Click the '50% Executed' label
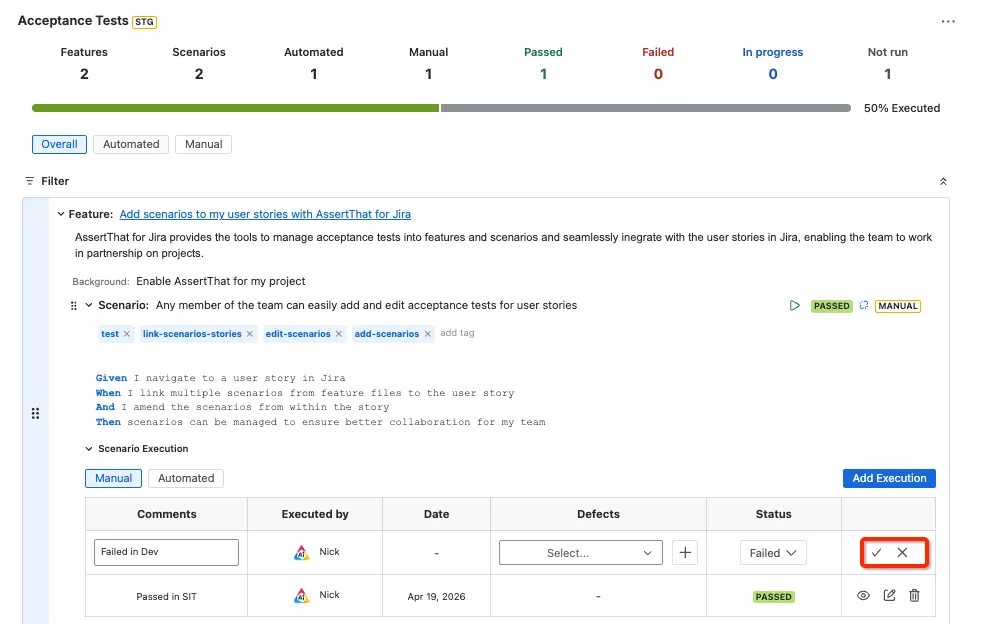 click(902, 108)
